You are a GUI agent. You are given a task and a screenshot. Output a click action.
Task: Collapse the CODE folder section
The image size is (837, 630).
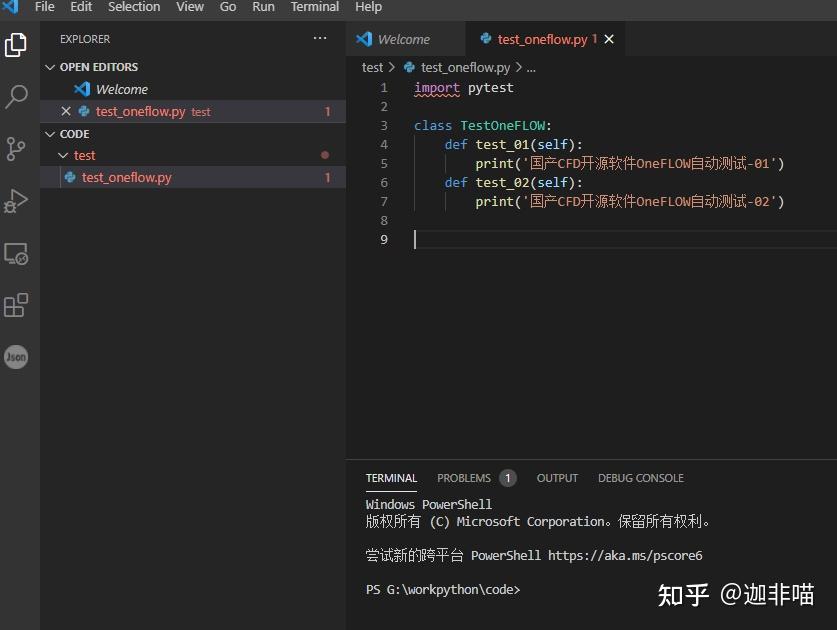click(50, 133)
